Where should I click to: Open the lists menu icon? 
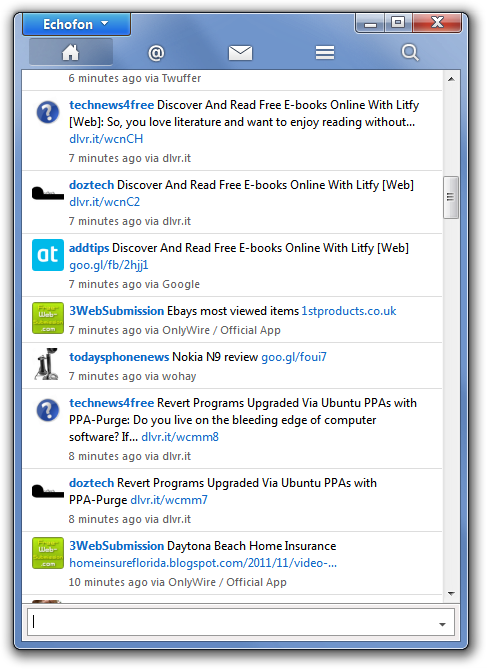pyautogui.click(x=325, y=53)
